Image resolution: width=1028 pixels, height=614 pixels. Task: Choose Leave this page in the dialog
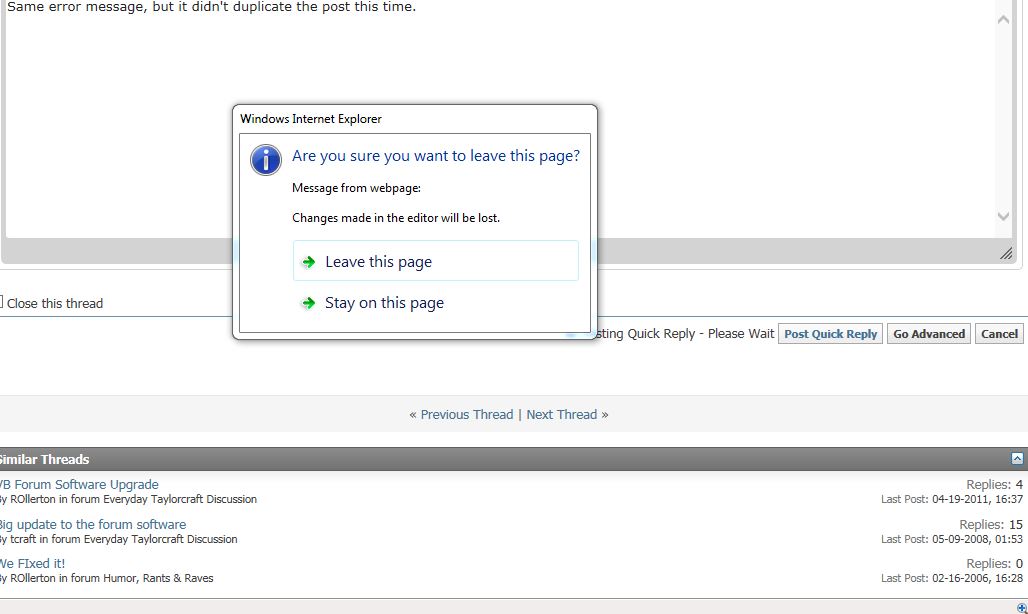click(435, 261)
